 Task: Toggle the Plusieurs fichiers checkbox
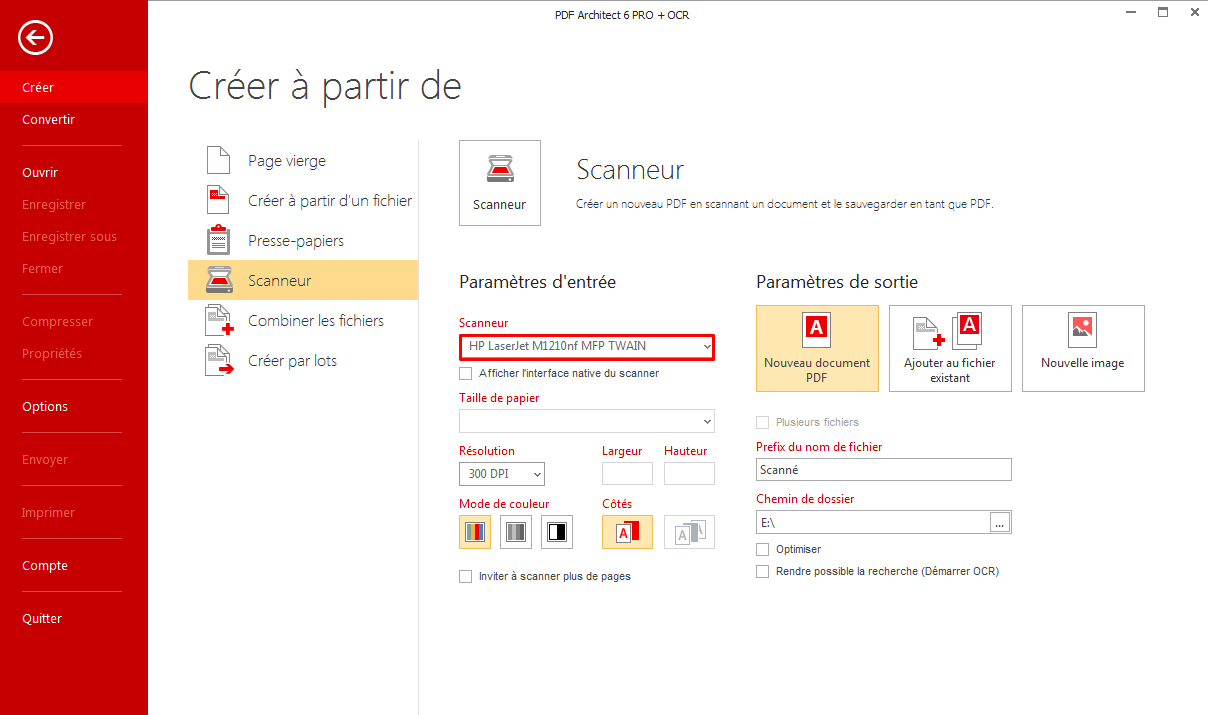click(x=763, y=422)
